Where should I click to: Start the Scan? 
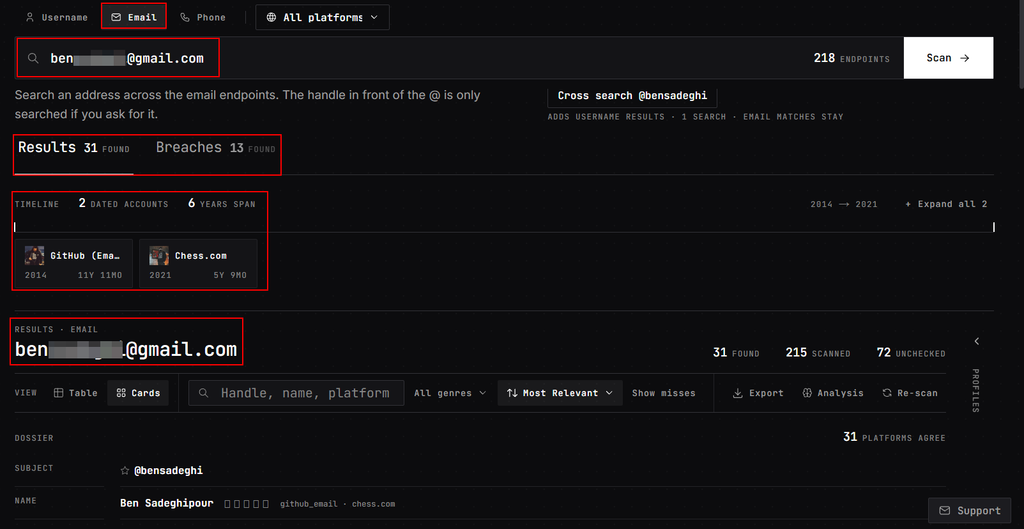(948, 58)
